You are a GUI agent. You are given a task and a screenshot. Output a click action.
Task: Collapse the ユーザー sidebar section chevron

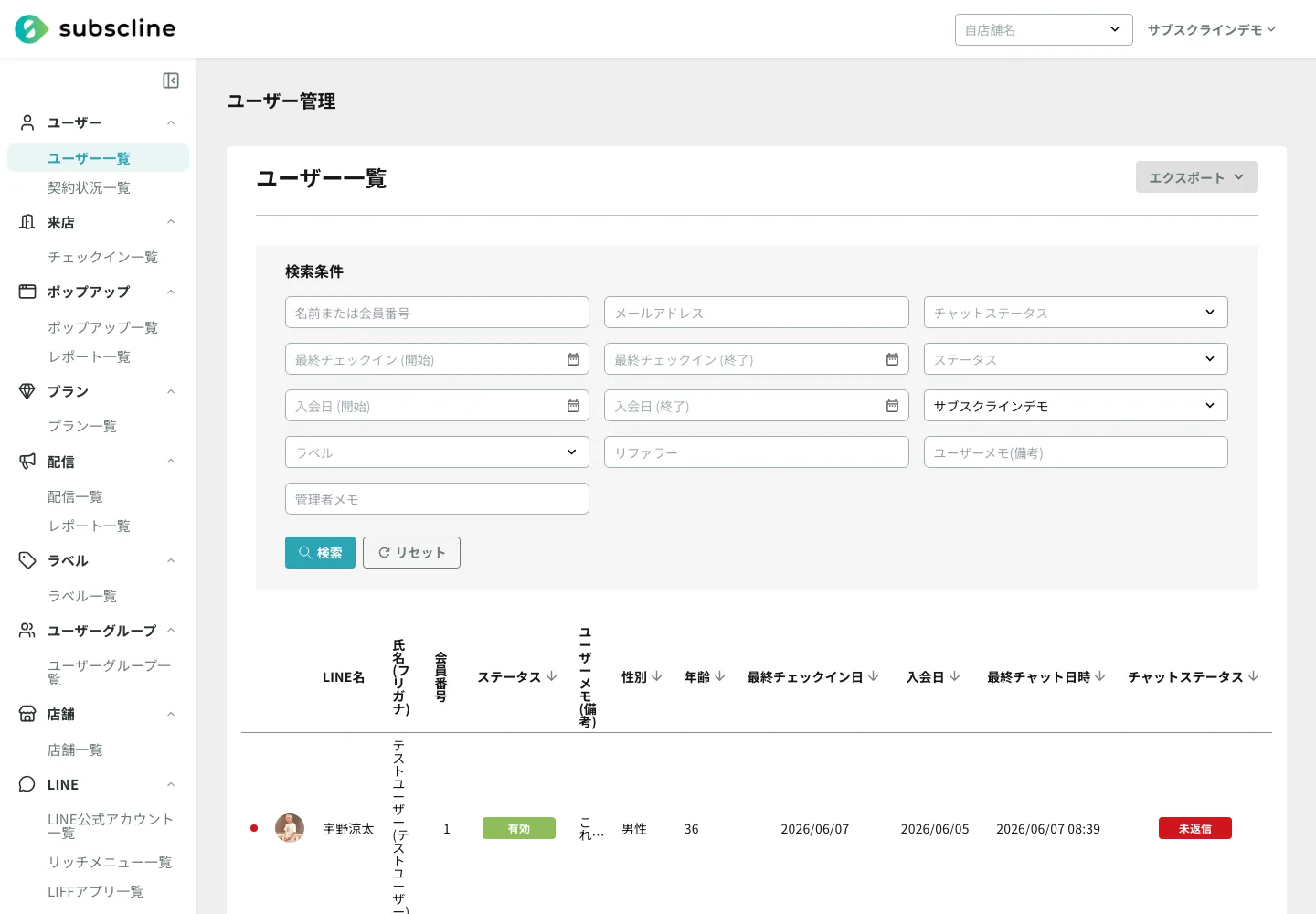171,122
